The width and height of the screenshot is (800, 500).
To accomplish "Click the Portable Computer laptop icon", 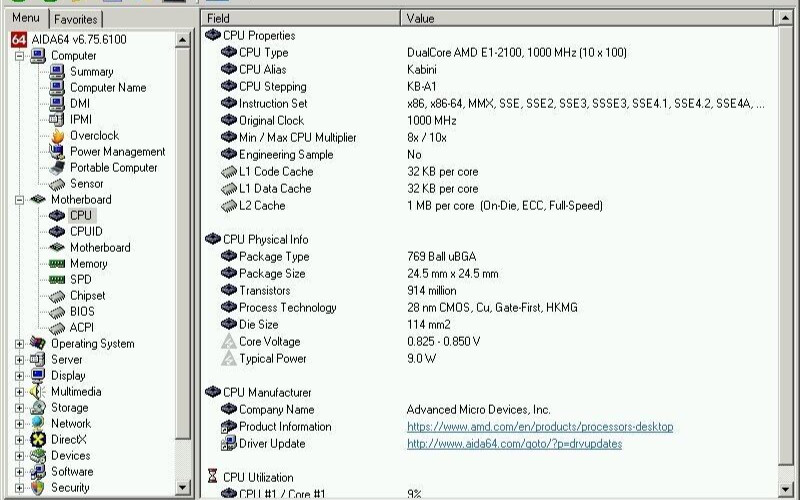I will (57, 167).
